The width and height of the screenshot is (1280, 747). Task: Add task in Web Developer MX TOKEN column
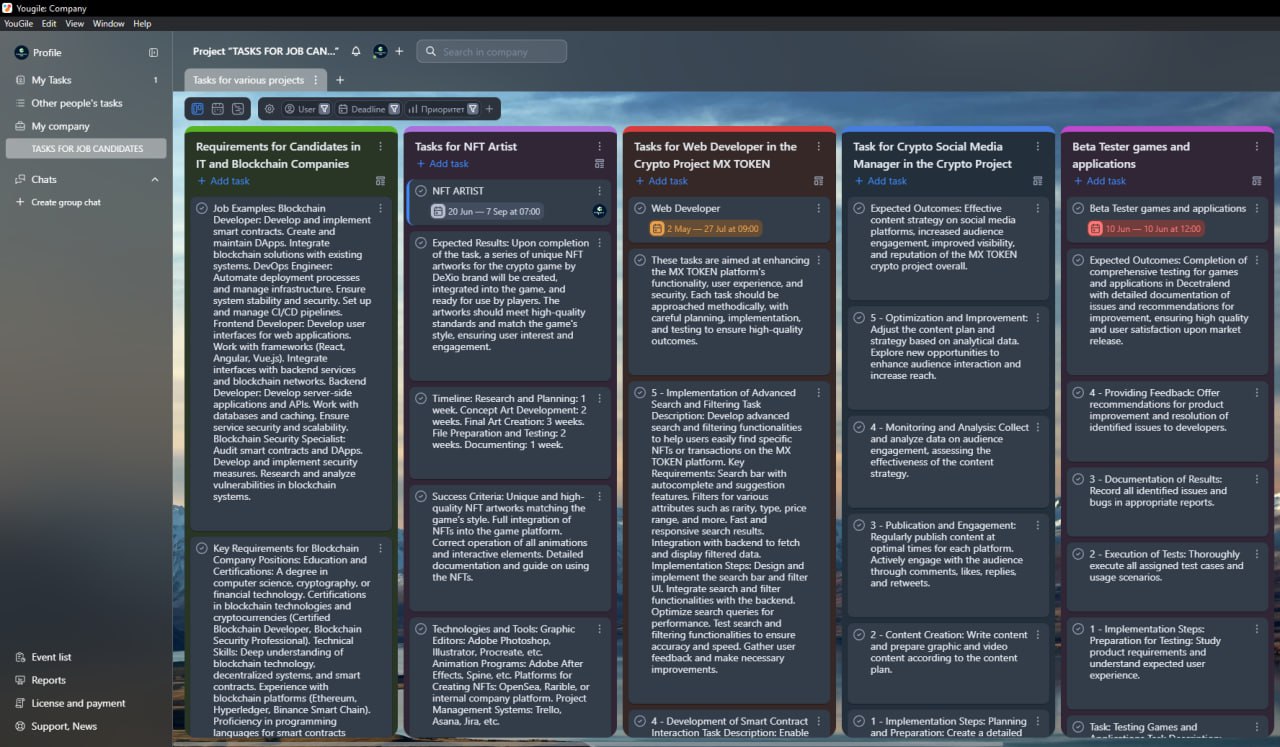[x=661, y=181]
